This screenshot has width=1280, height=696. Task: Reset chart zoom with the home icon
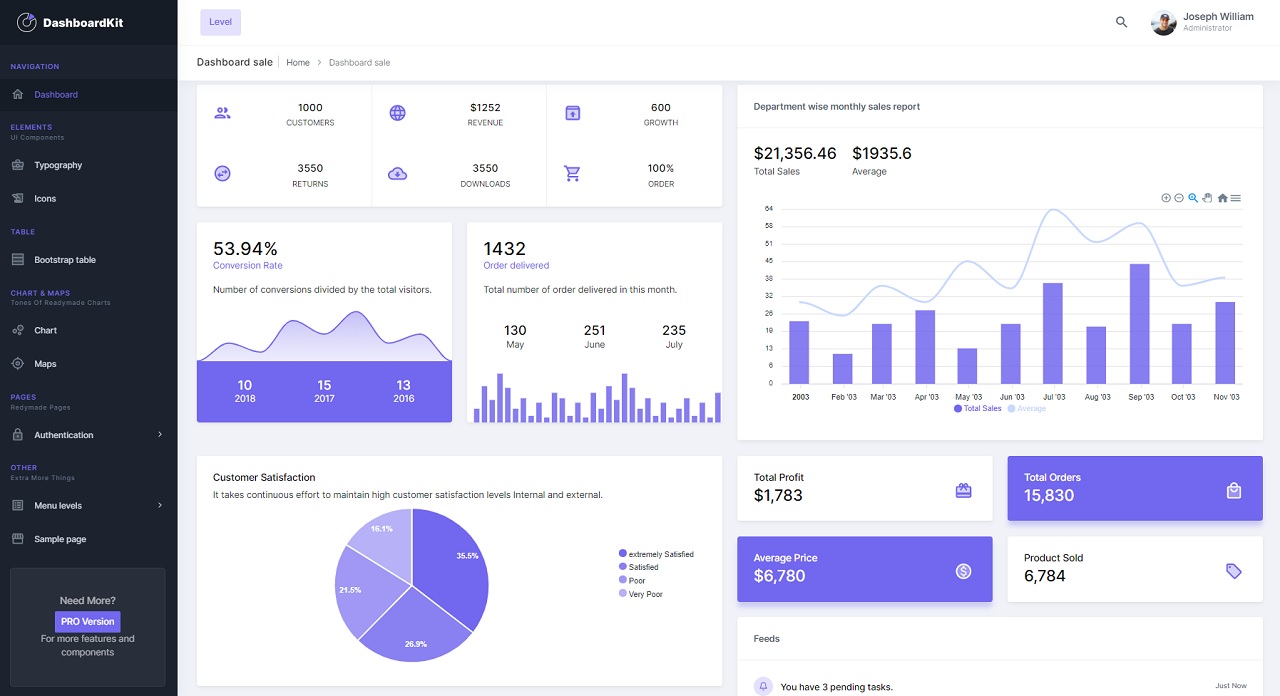point(1222,198)
